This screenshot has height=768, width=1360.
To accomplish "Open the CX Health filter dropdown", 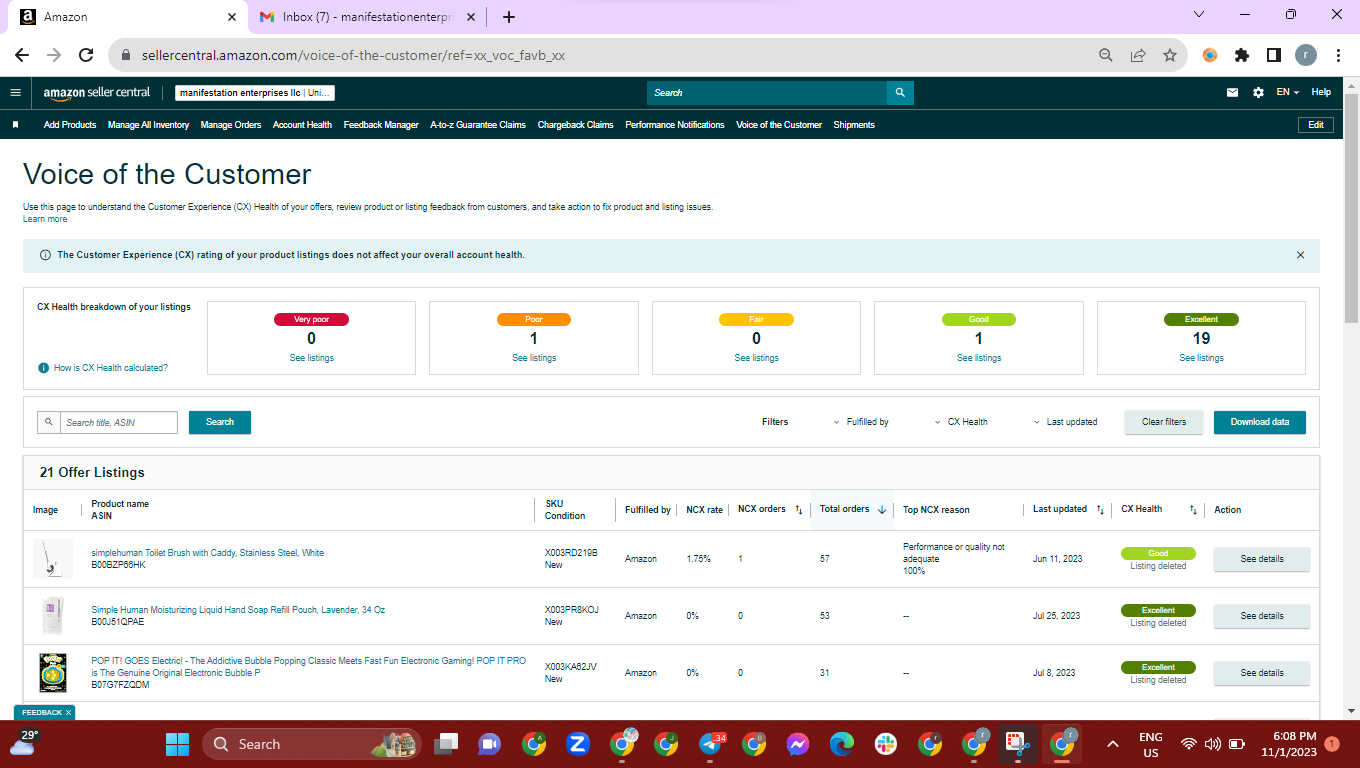I will coord(961,422).
